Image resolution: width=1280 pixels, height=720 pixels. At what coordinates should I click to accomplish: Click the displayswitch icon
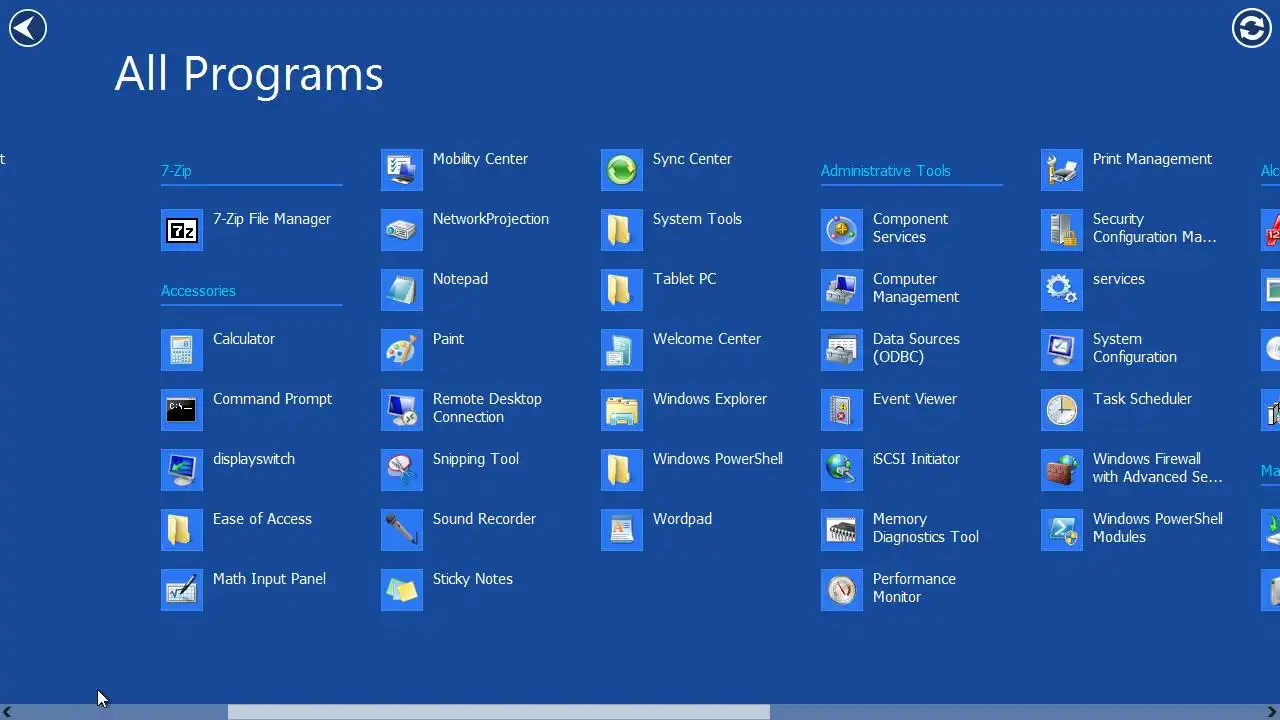pos(182,470)
